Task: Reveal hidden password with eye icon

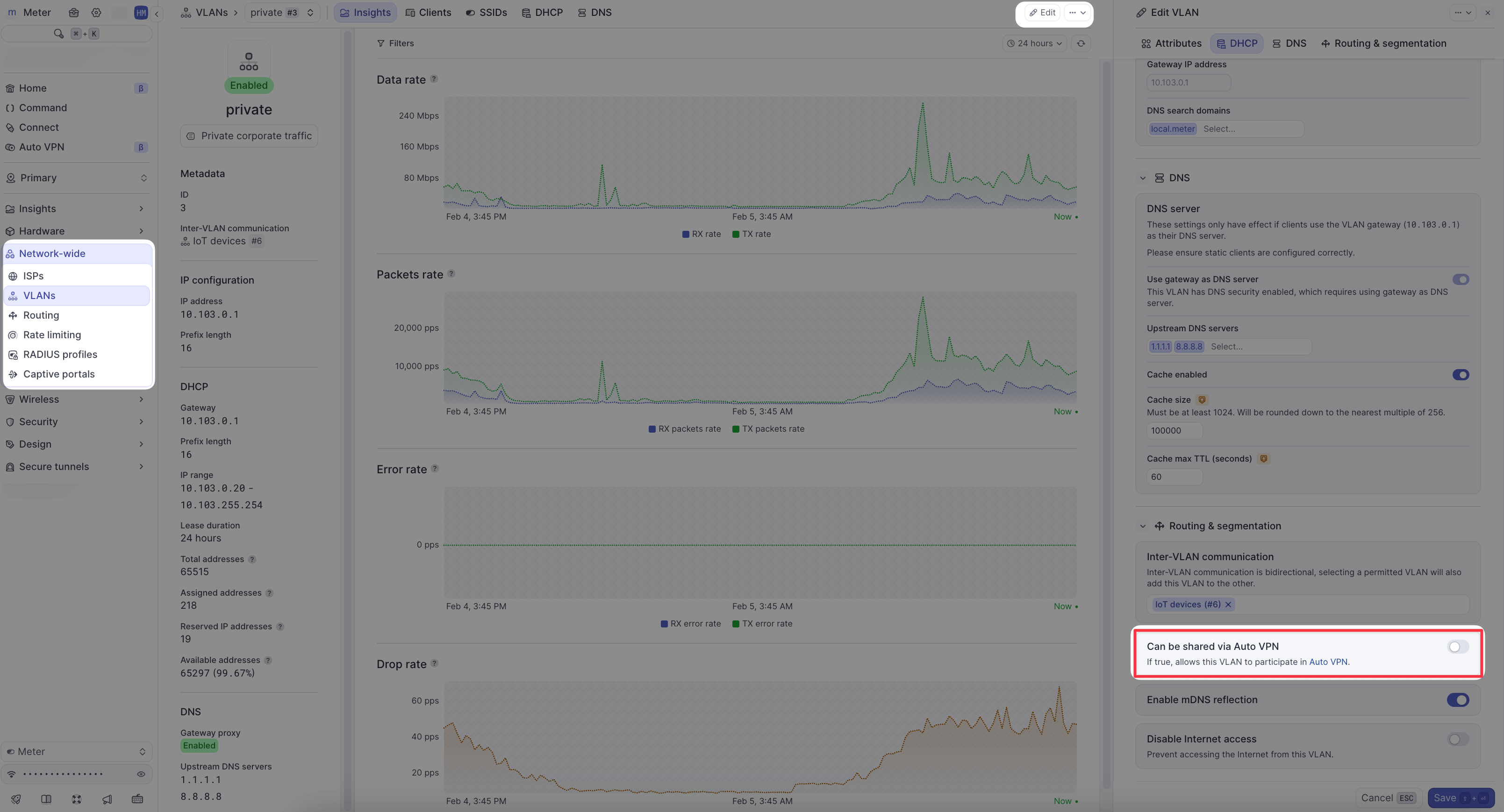Action: pyautogui.click(x=141, y=774)
